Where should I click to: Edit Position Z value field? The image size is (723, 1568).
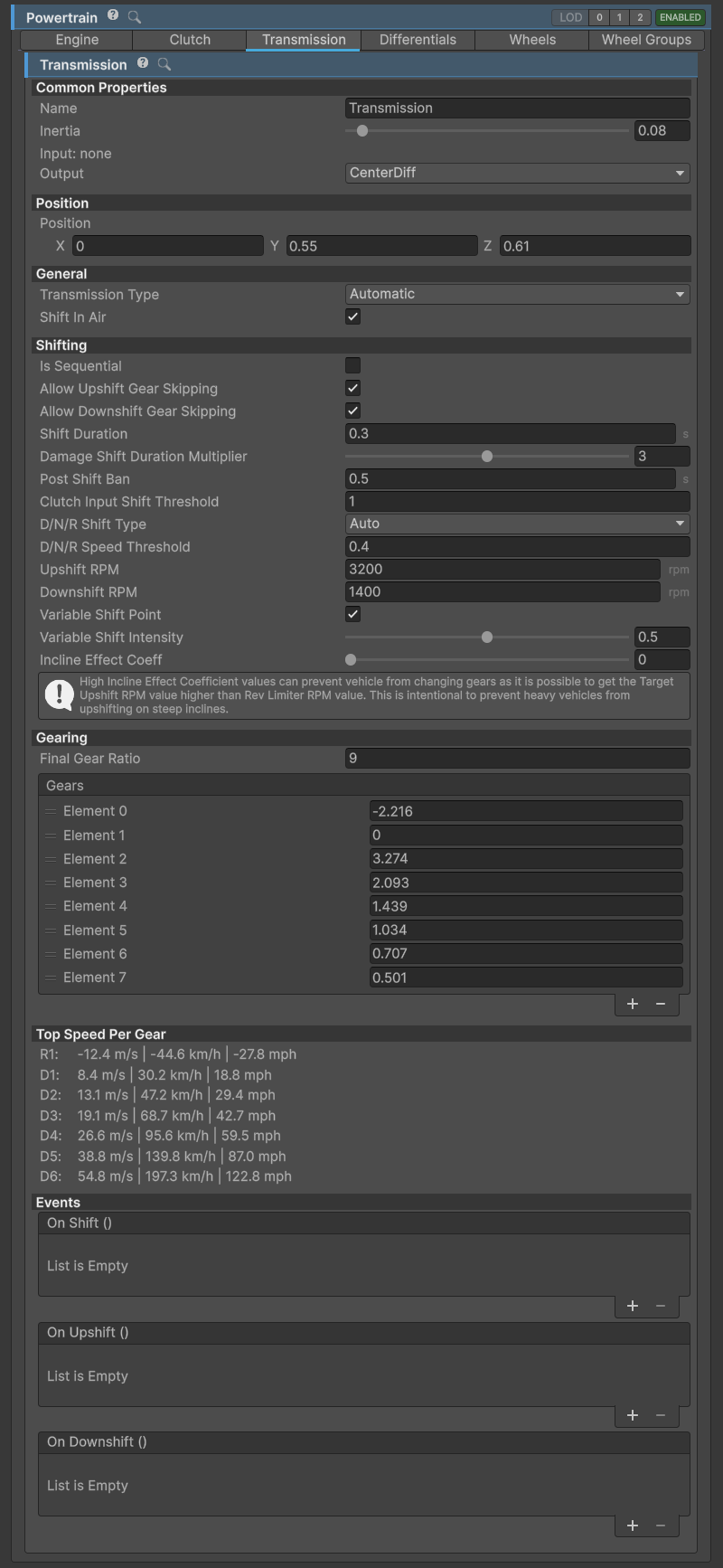tap(595, 246)
